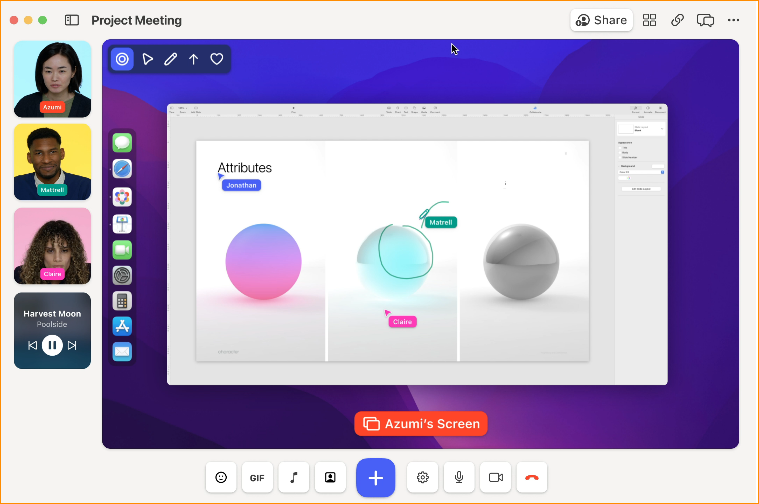Open Mail in shared screen dock
Viewport: 759px width, 504px height.
click(122, 351)
